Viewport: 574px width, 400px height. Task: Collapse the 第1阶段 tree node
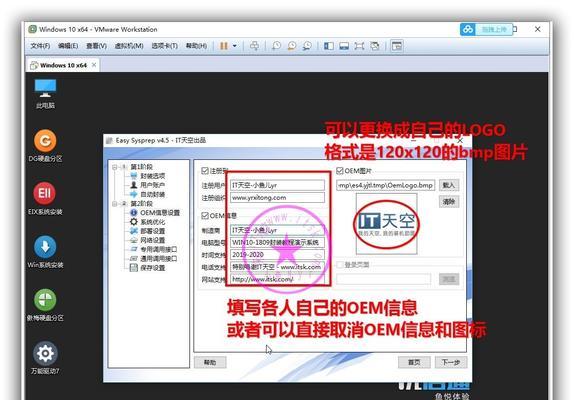[115, 167]
